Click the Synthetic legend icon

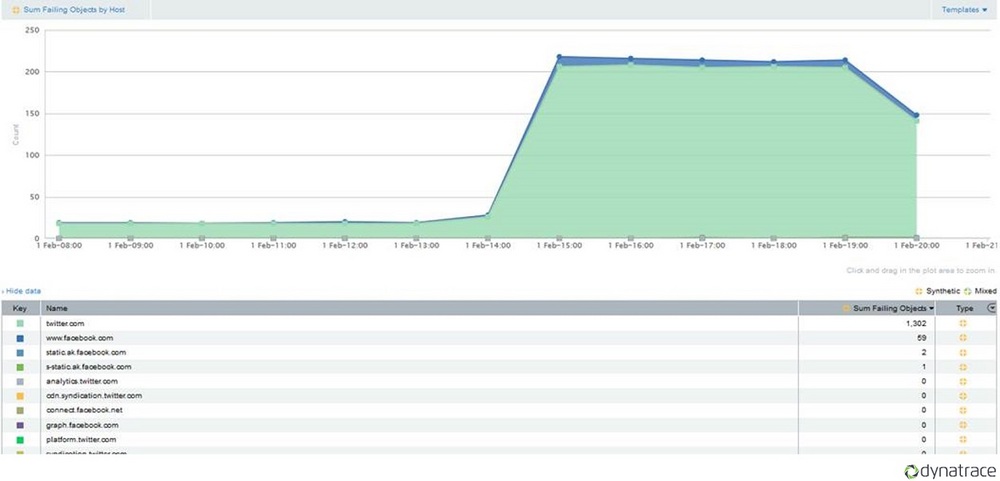[x=919, y=291]
